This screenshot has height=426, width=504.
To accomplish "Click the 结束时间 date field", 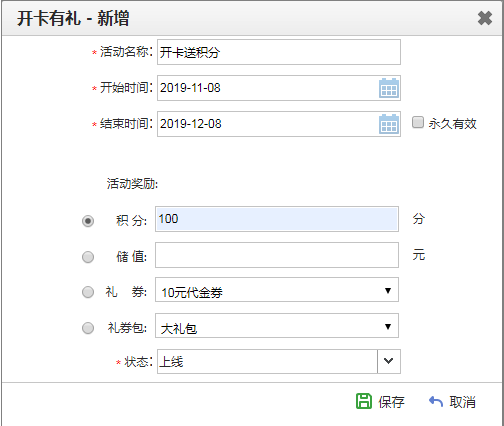I will (x=268, y=124).
